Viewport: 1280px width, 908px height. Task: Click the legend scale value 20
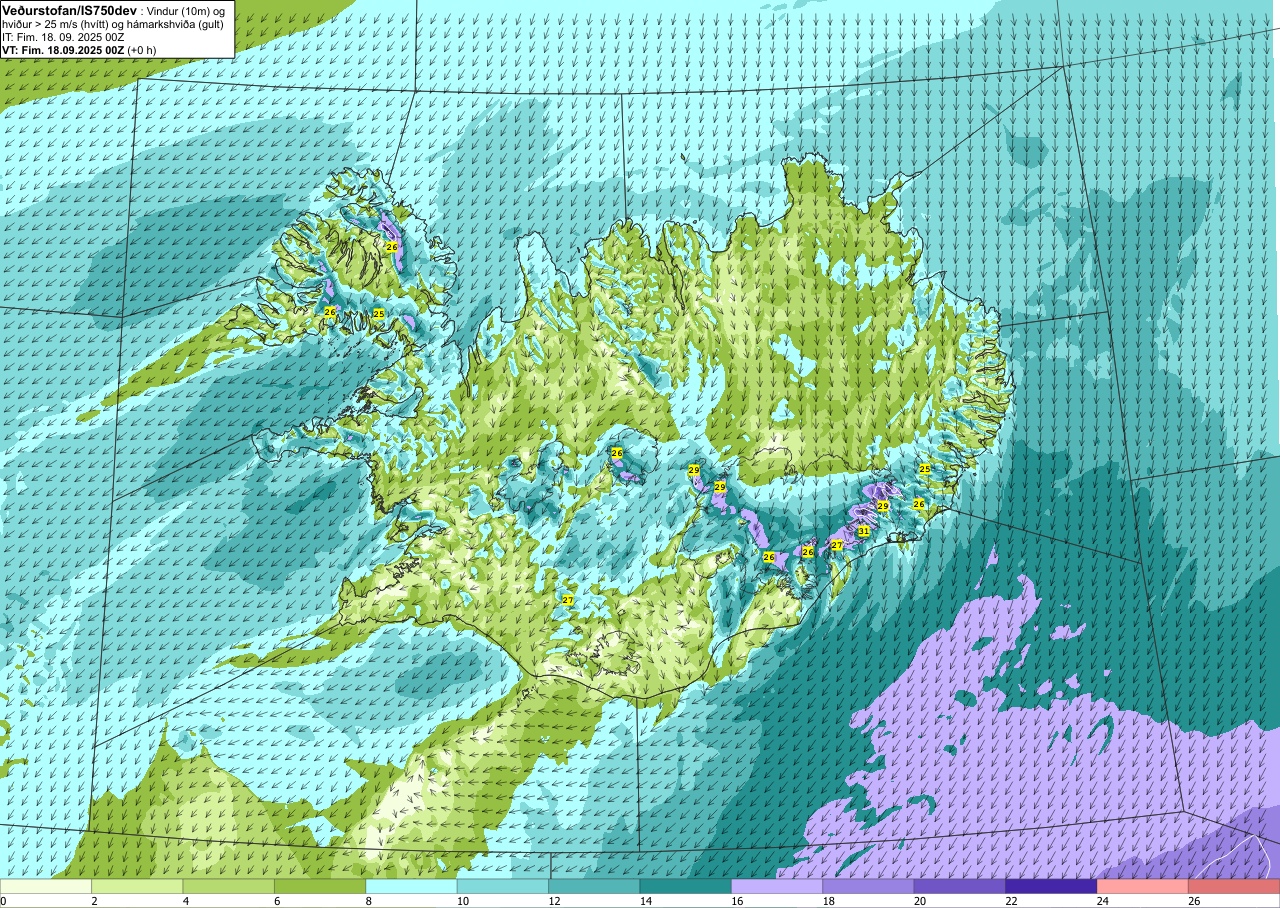pos(920,901)
